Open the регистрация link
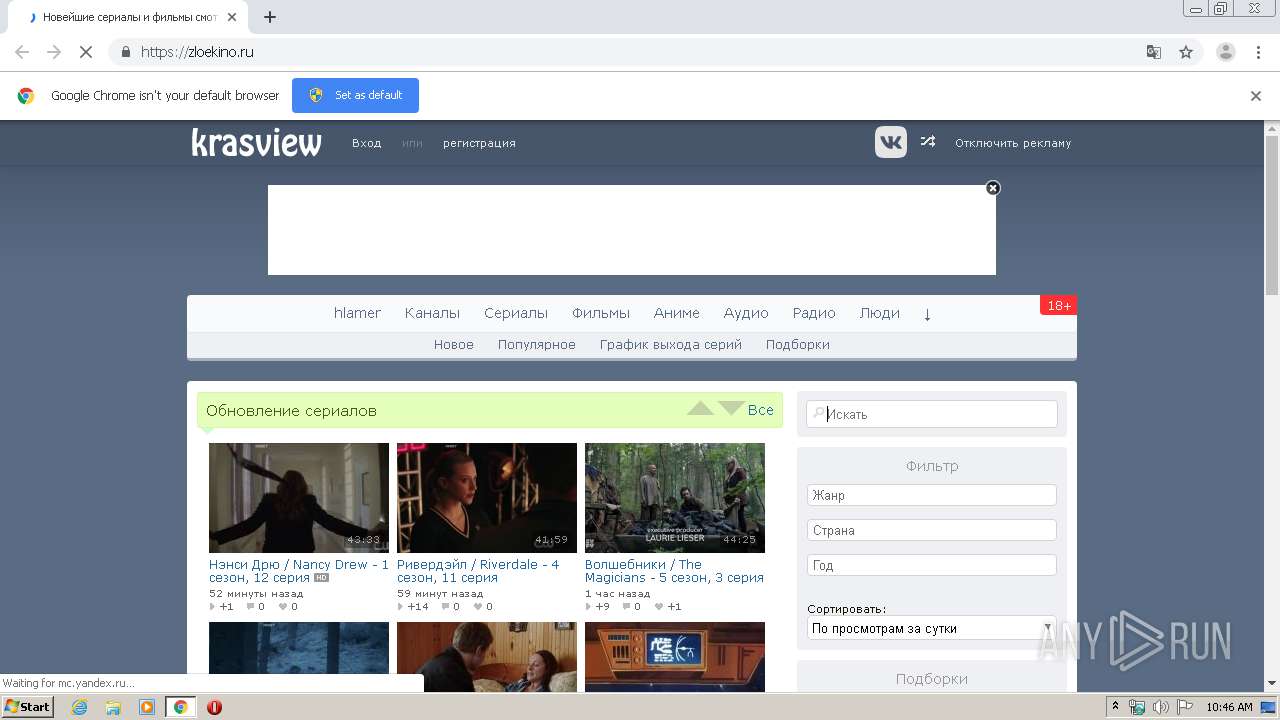Viewport: 1280px width, 720px height. click(479, 143)
